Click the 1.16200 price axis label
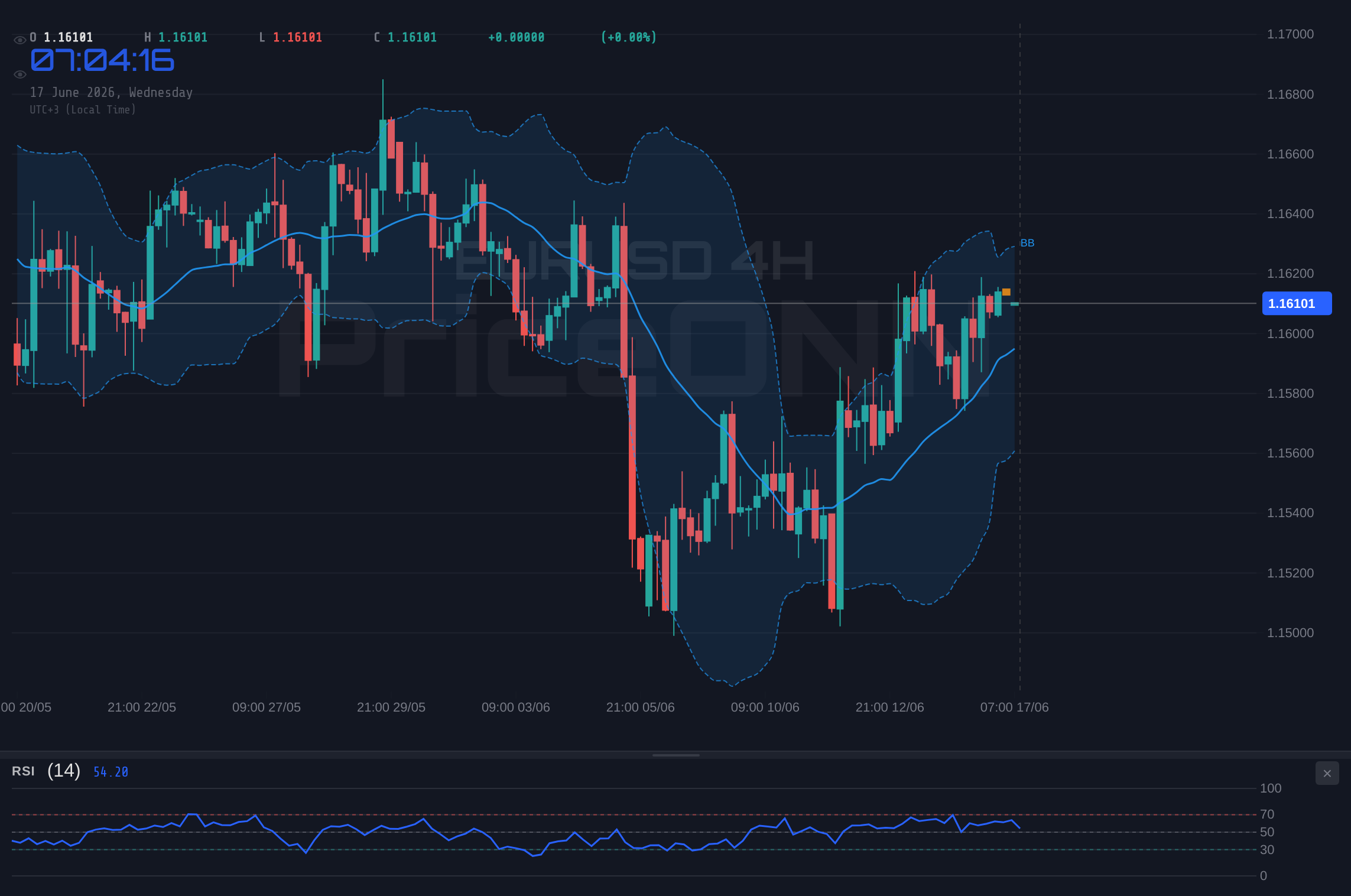Screen dimensions: 1351x896 point(1290,274)
